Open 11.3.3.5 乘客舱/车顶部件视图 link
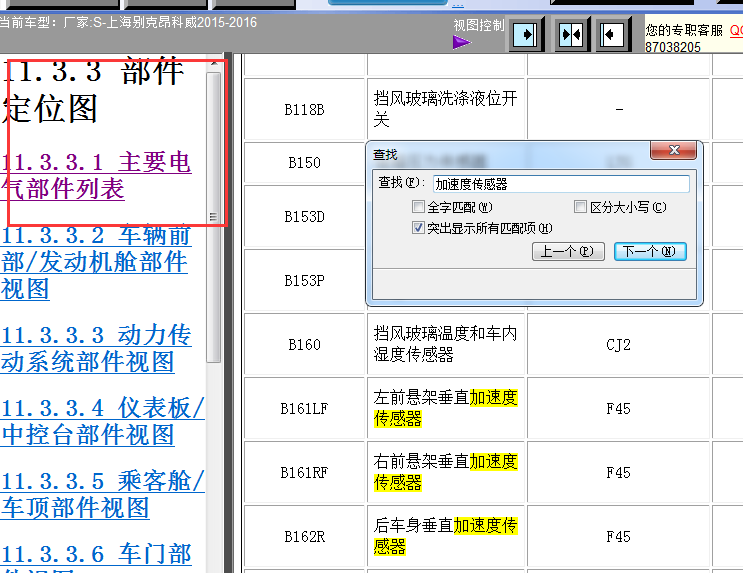The image size is (743, 573). (102, 494)
